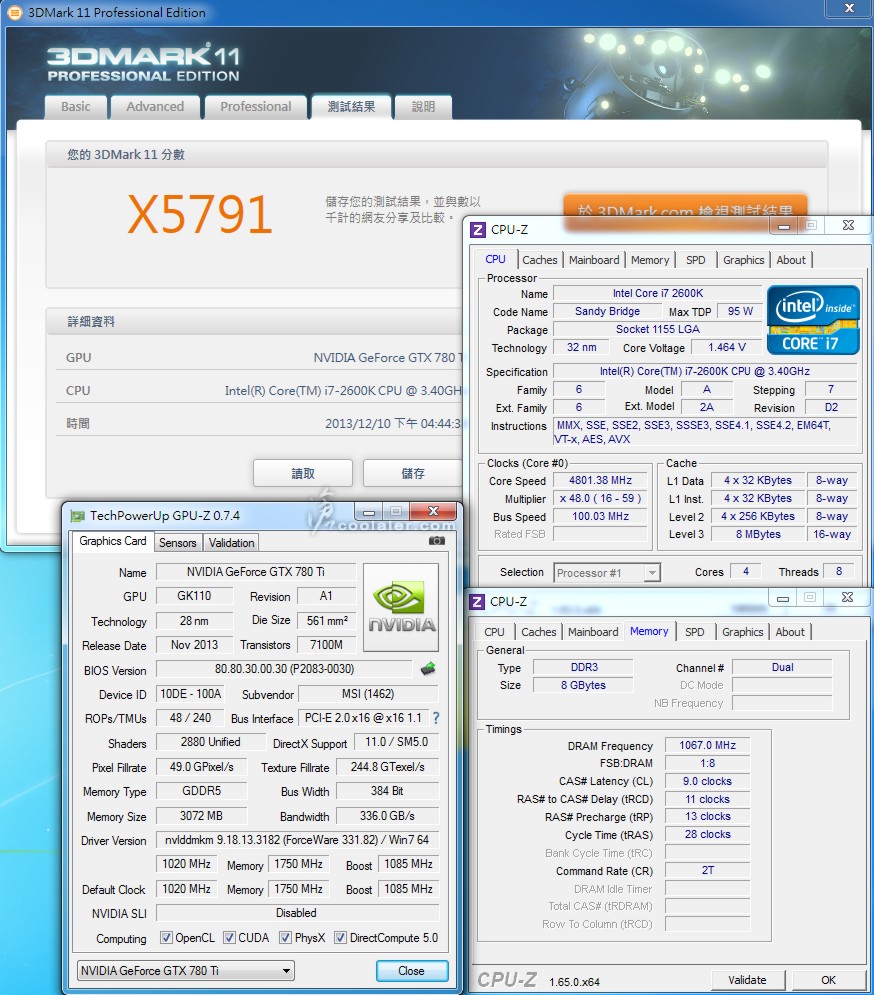Click the 3DMark 11 title bar app icon
Screen dimensions: 874x995
14,12
